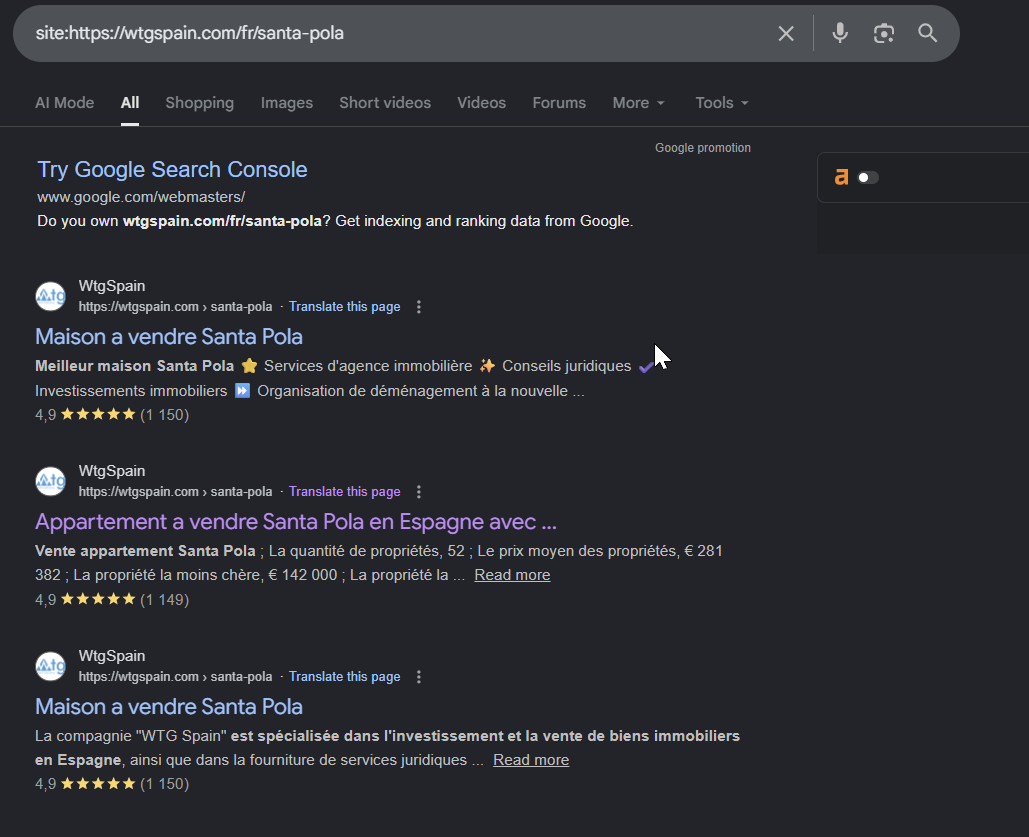The width and height of the screenshot is (1029, 837).
Task: Switch to AI Mode tab
Action: [64, 103]
